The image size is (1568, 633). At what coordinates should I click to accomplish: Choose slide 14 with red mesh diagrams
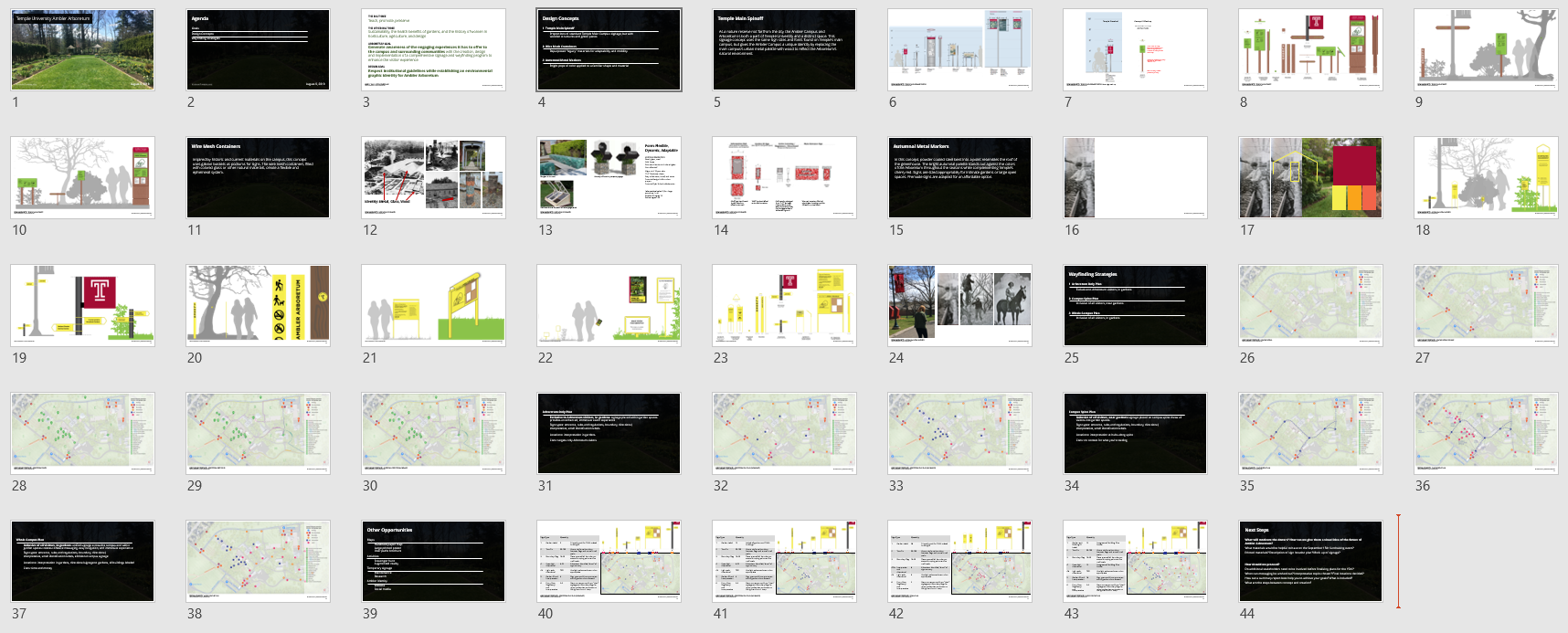click(785, 178)
